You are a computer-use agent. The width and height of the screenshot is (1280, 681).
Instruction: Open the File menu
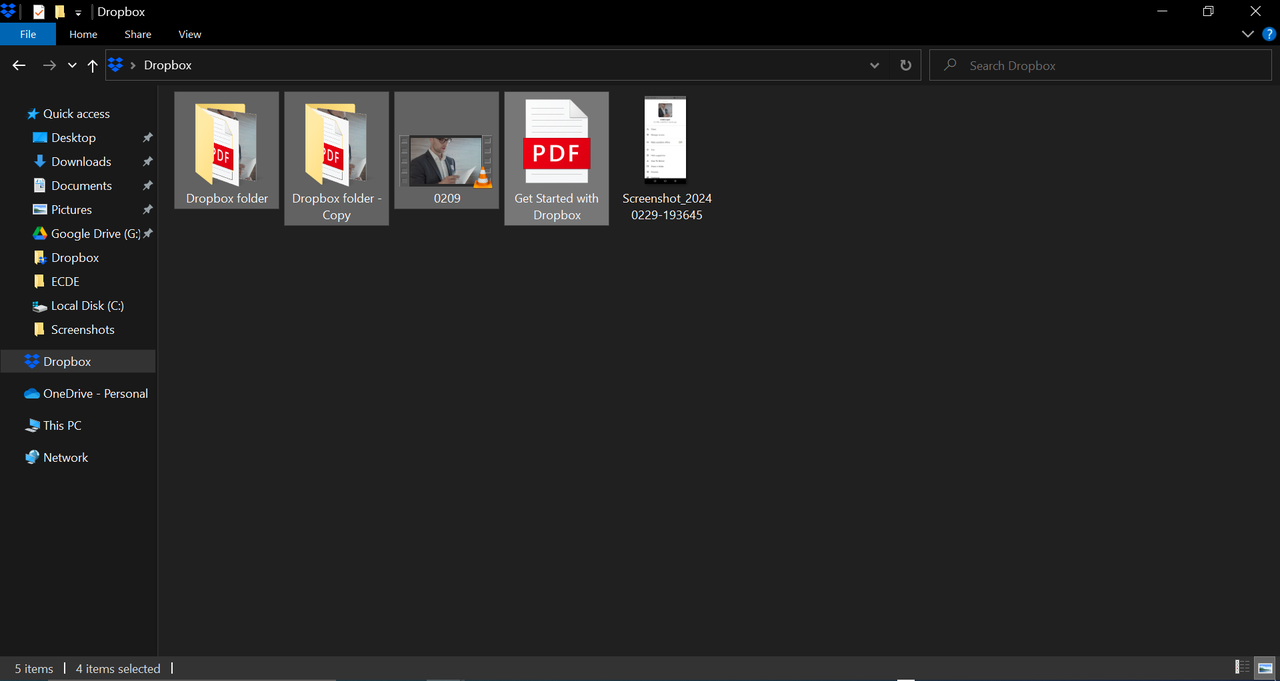point(28,34)
